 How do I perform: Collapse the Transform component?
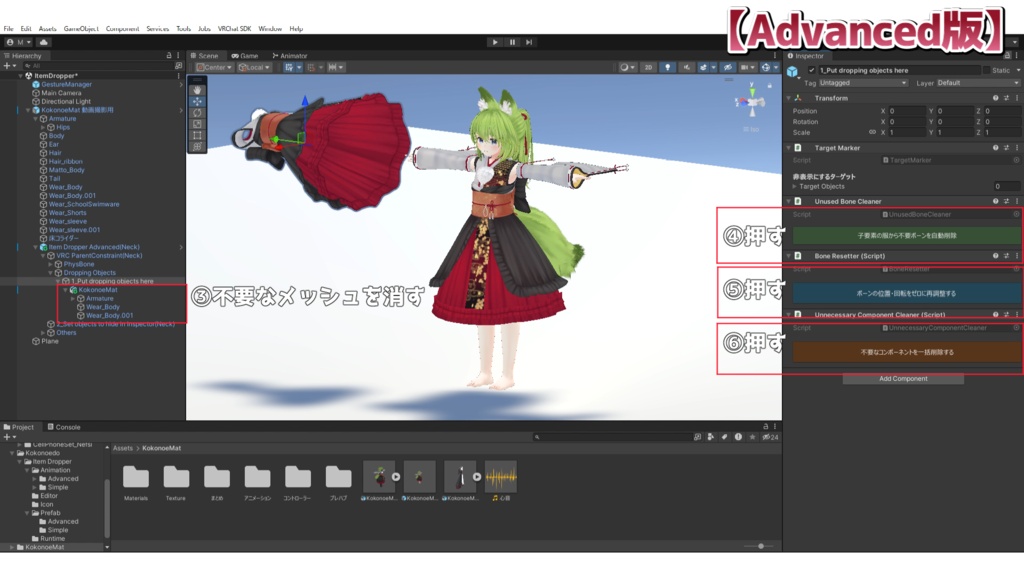point(789,98)
